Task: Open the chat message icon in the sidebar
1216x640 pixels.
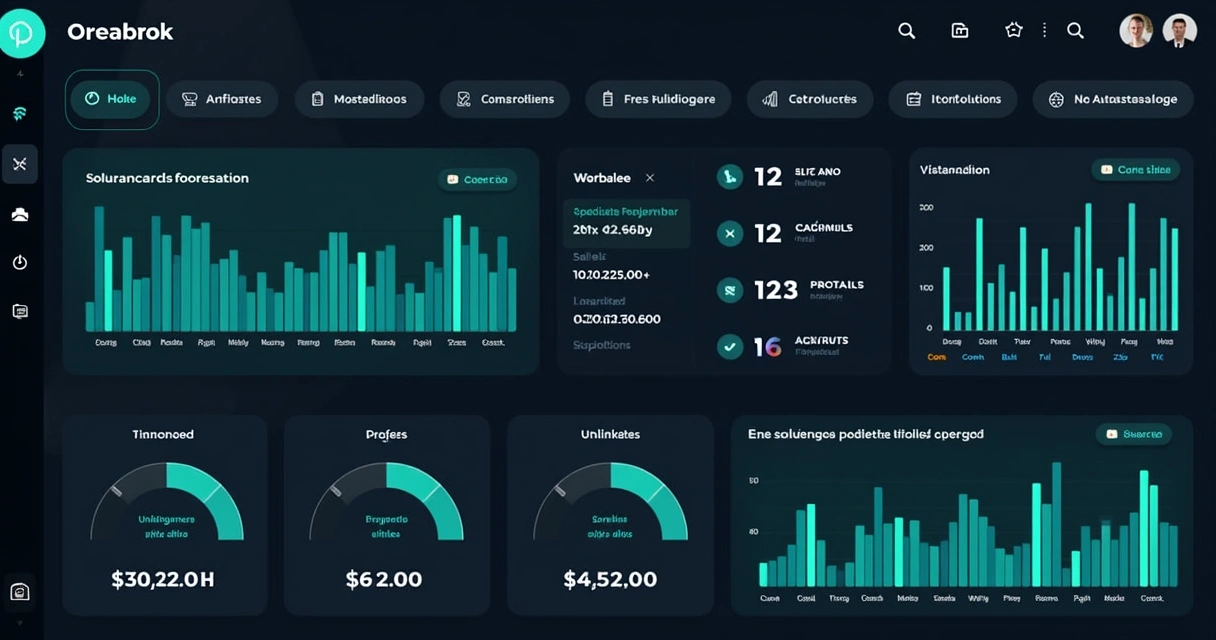Action: point(20,311)
